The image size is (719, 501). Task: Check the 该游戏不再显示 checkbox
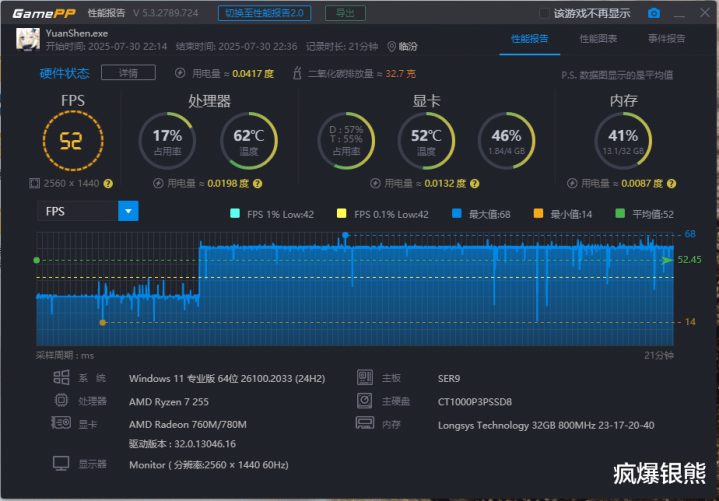pos(544,13)
